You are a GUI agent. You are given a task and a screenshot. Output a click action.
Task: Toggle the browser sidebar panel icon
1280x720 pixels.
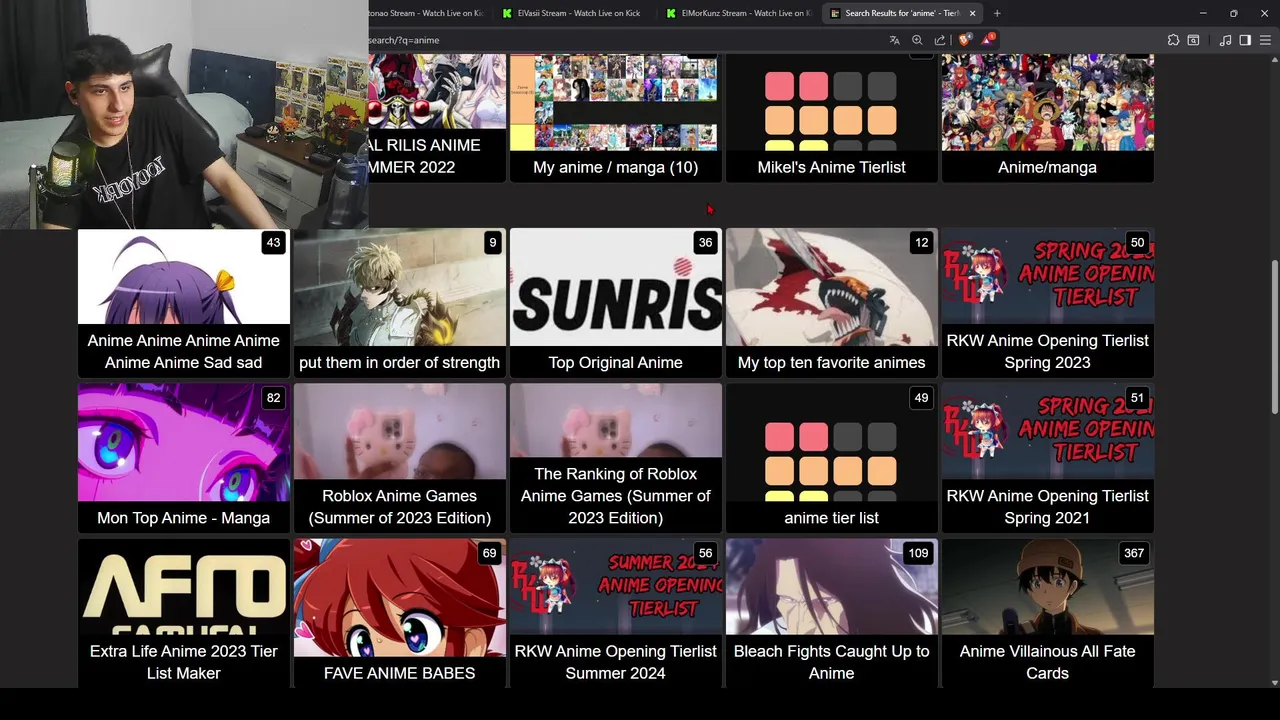[1245, 40]
